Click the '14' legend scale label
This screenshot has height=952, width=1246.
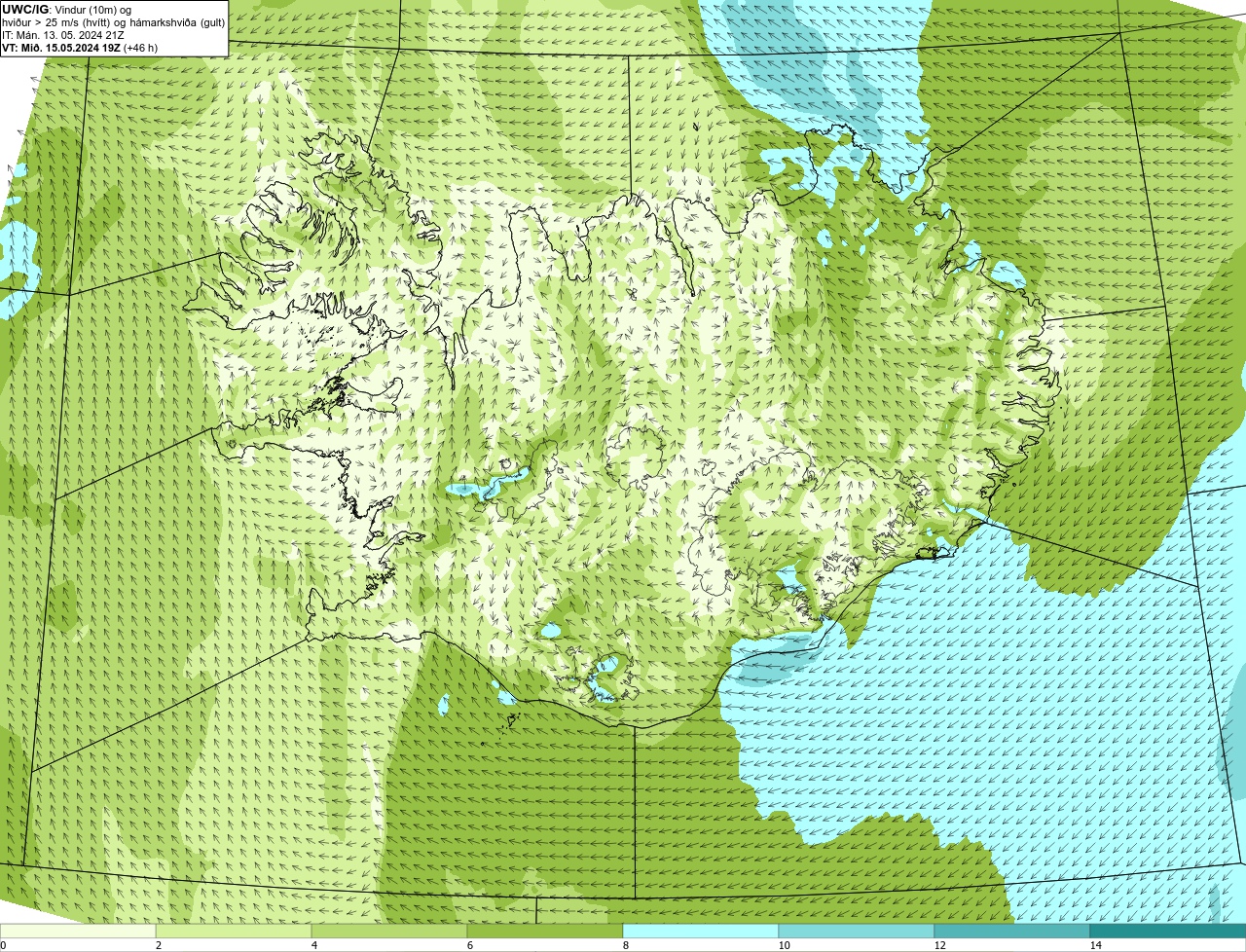pyautogui.click(x=1095, y=945)
